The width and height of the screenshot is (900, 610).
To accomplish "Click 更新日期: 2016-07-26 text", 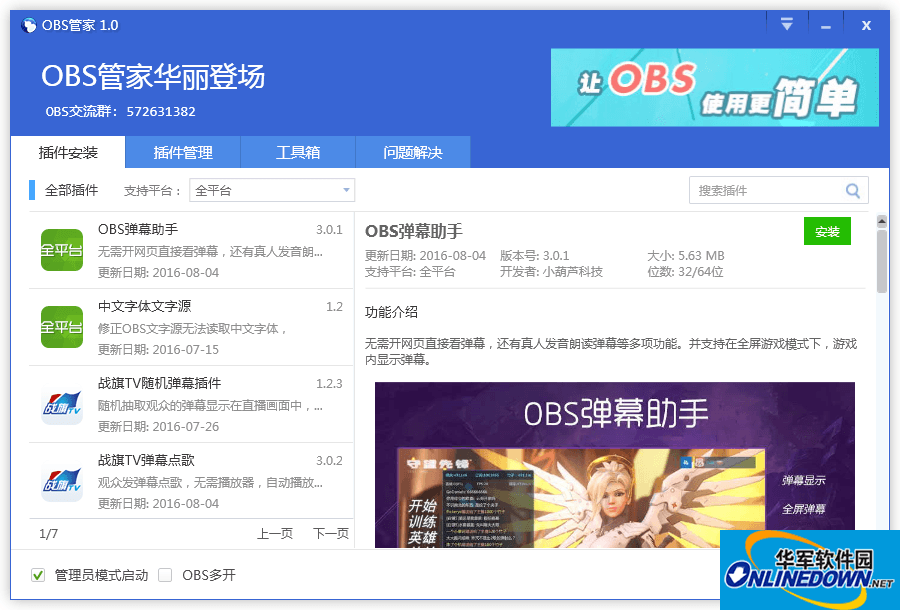I will [x=158, y=426].
